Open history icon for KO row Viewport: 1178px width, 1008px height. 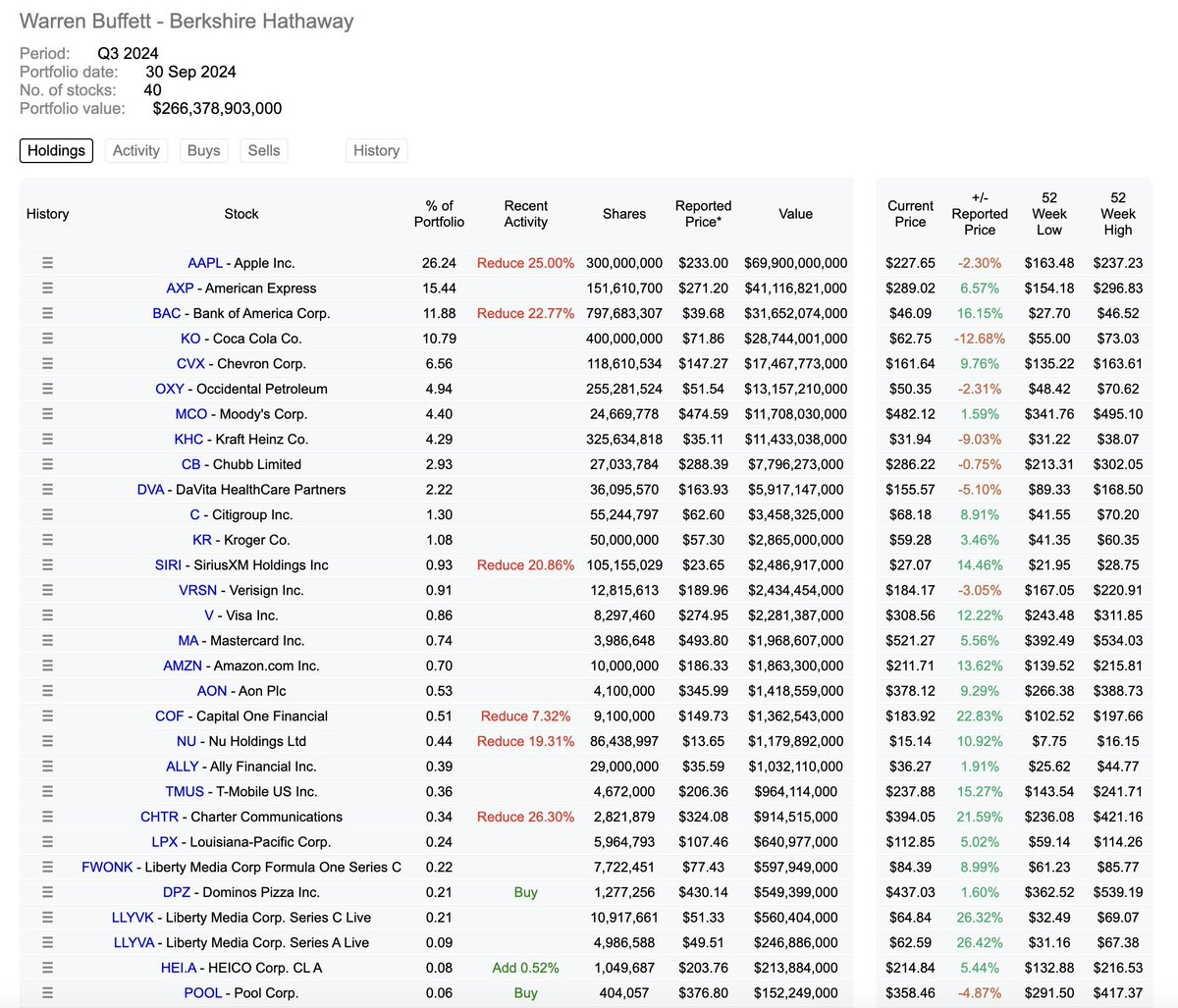(x=47, y=339)
